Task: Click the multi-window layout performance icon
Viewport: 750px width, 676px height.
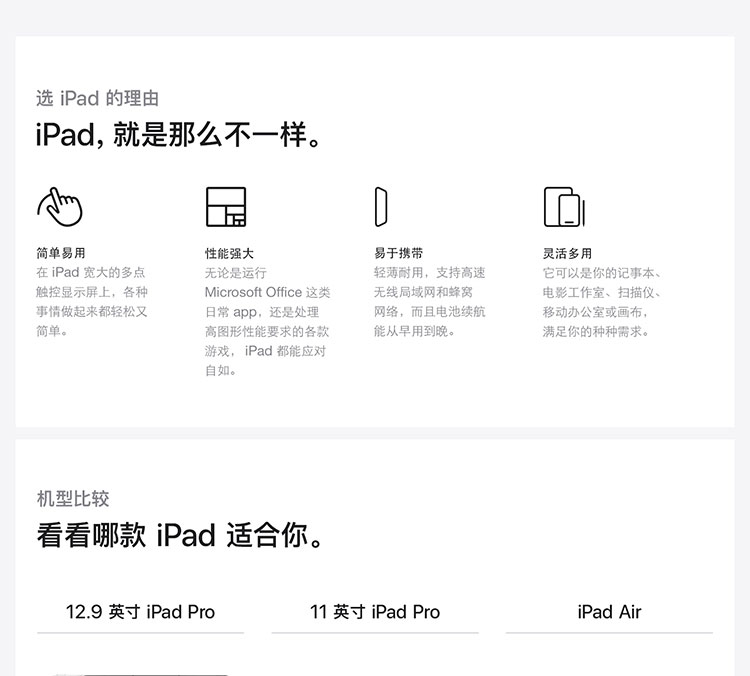Action: (226, 207)
